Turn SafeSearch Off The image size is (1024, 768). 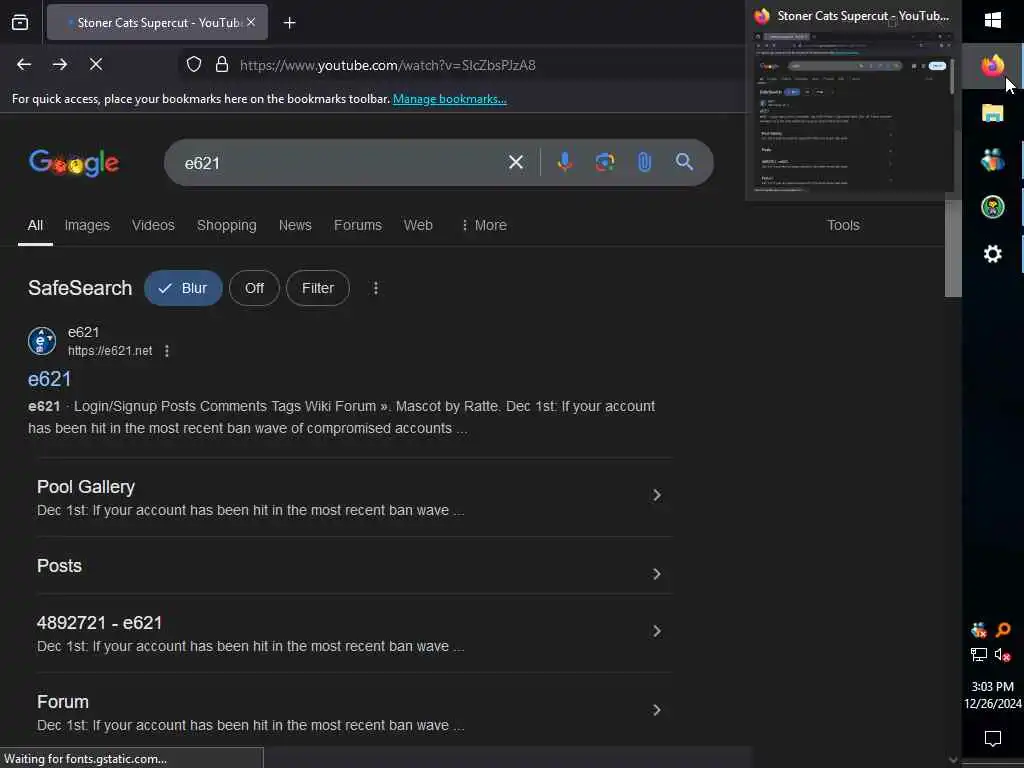pyautogui.click(x=254, y=288)
